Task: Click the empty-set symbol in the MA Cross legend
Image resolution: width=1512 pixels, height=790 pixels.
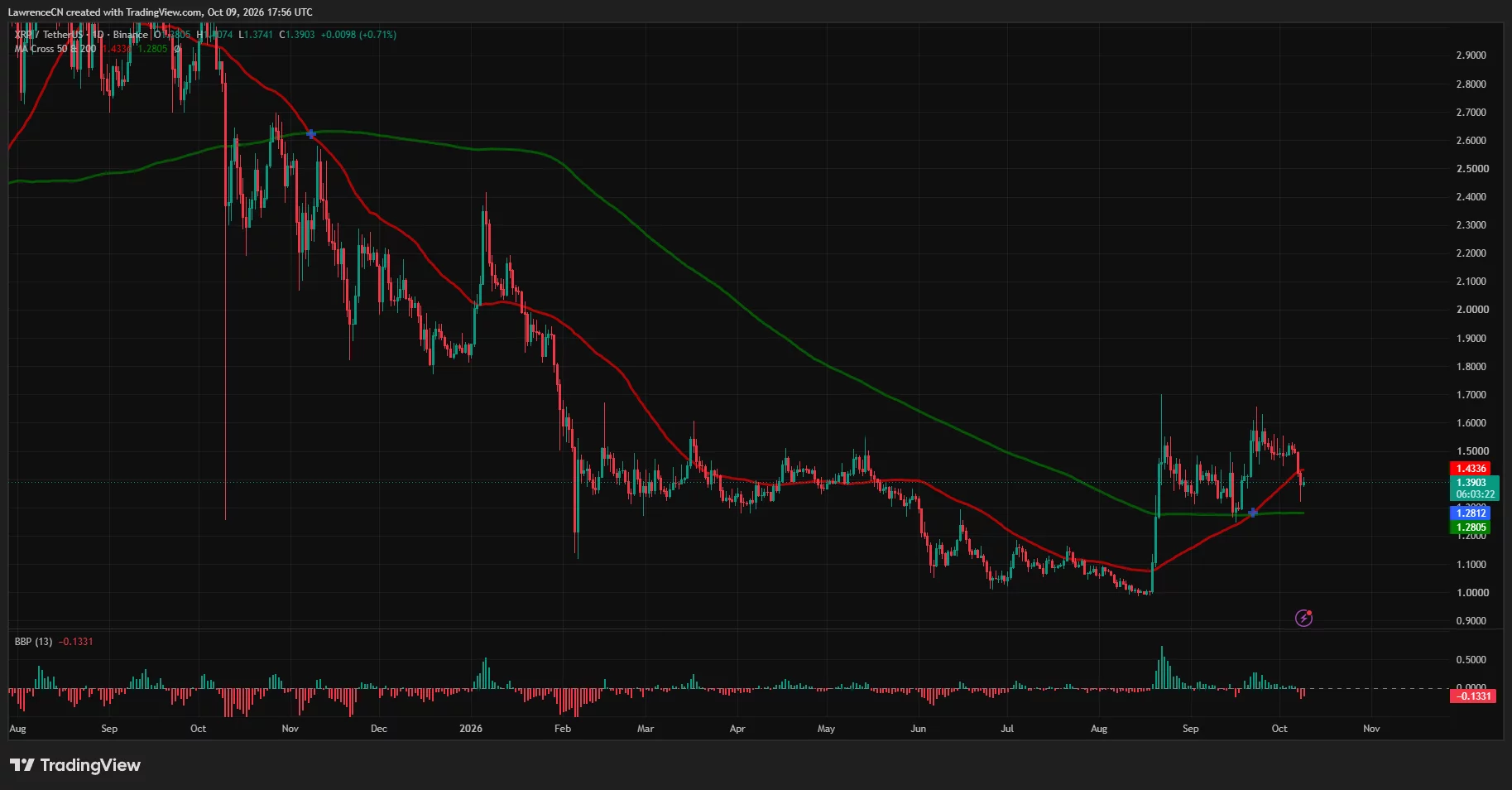Action: pyautogui.click(x=176, y=49)
